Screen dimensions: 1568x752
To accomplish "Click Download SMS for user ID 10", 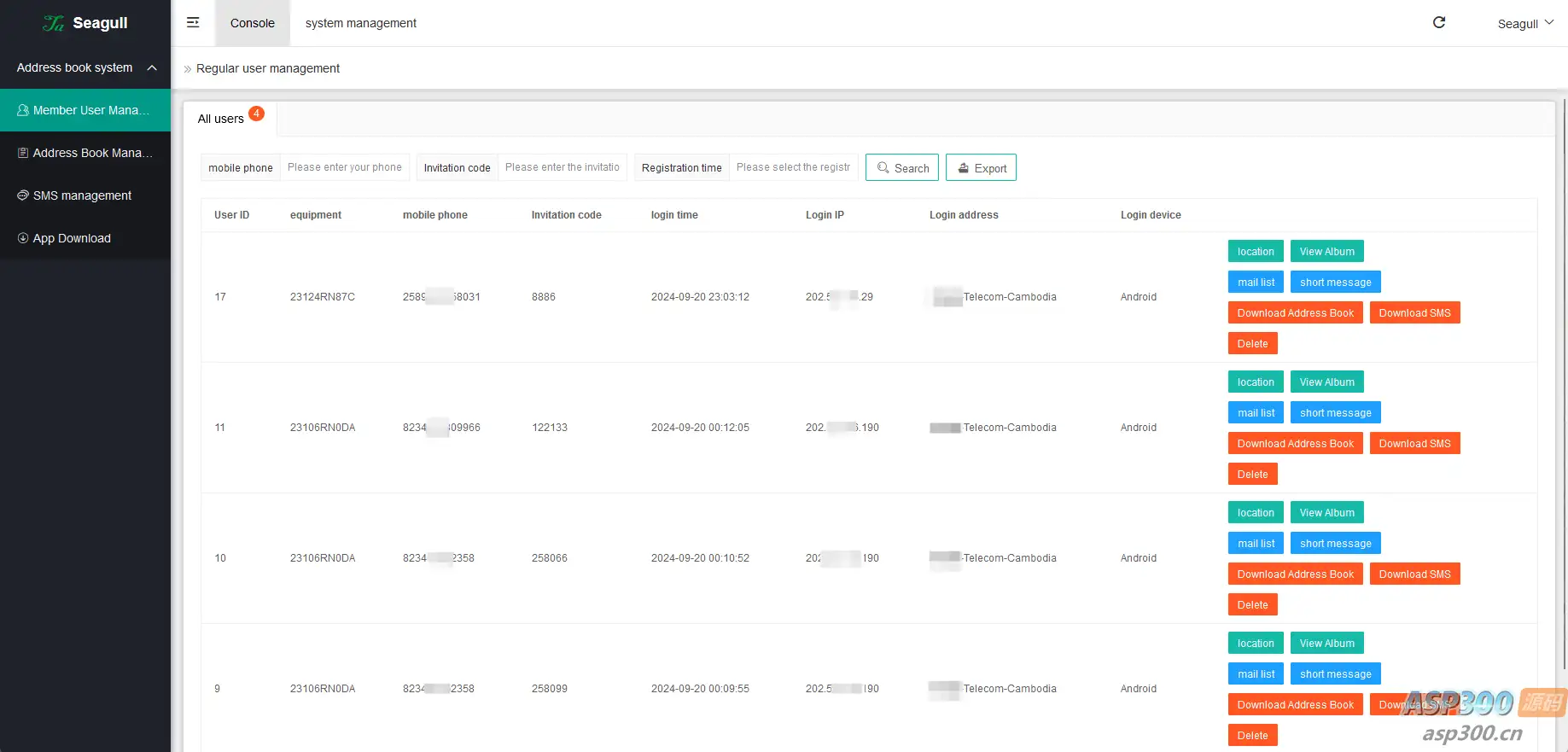I will click(x=1415, y=574).
